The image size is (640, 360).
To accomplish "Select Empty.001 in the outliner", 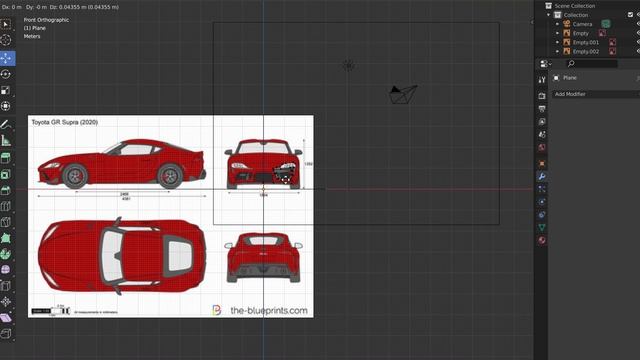I will (x=586, y=42).
